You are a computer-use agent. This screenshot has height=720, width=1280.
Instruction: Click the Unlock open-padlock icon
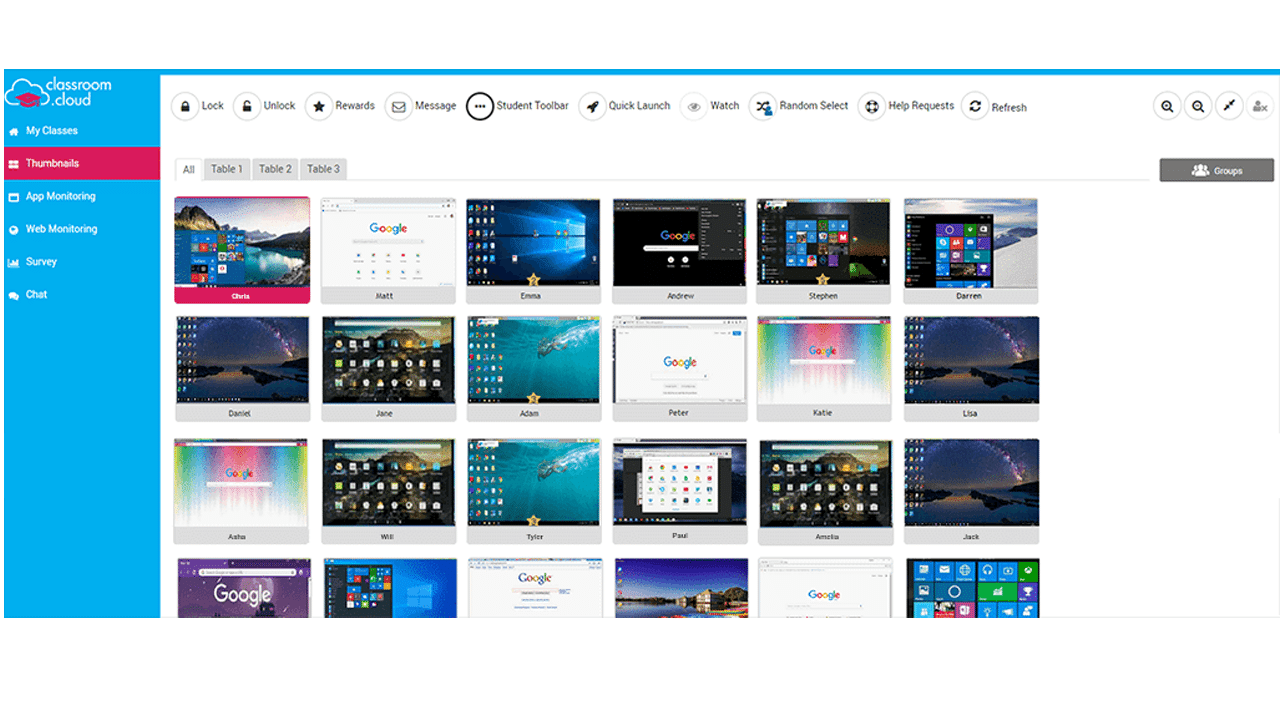(247, 106)
